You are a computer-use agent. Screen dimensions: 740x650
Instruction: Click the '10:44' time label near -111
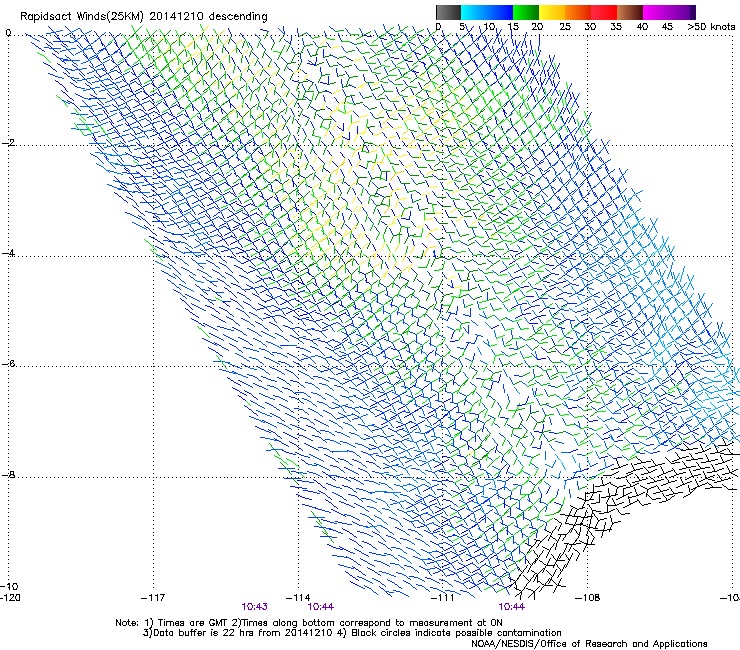click(512, 607)
